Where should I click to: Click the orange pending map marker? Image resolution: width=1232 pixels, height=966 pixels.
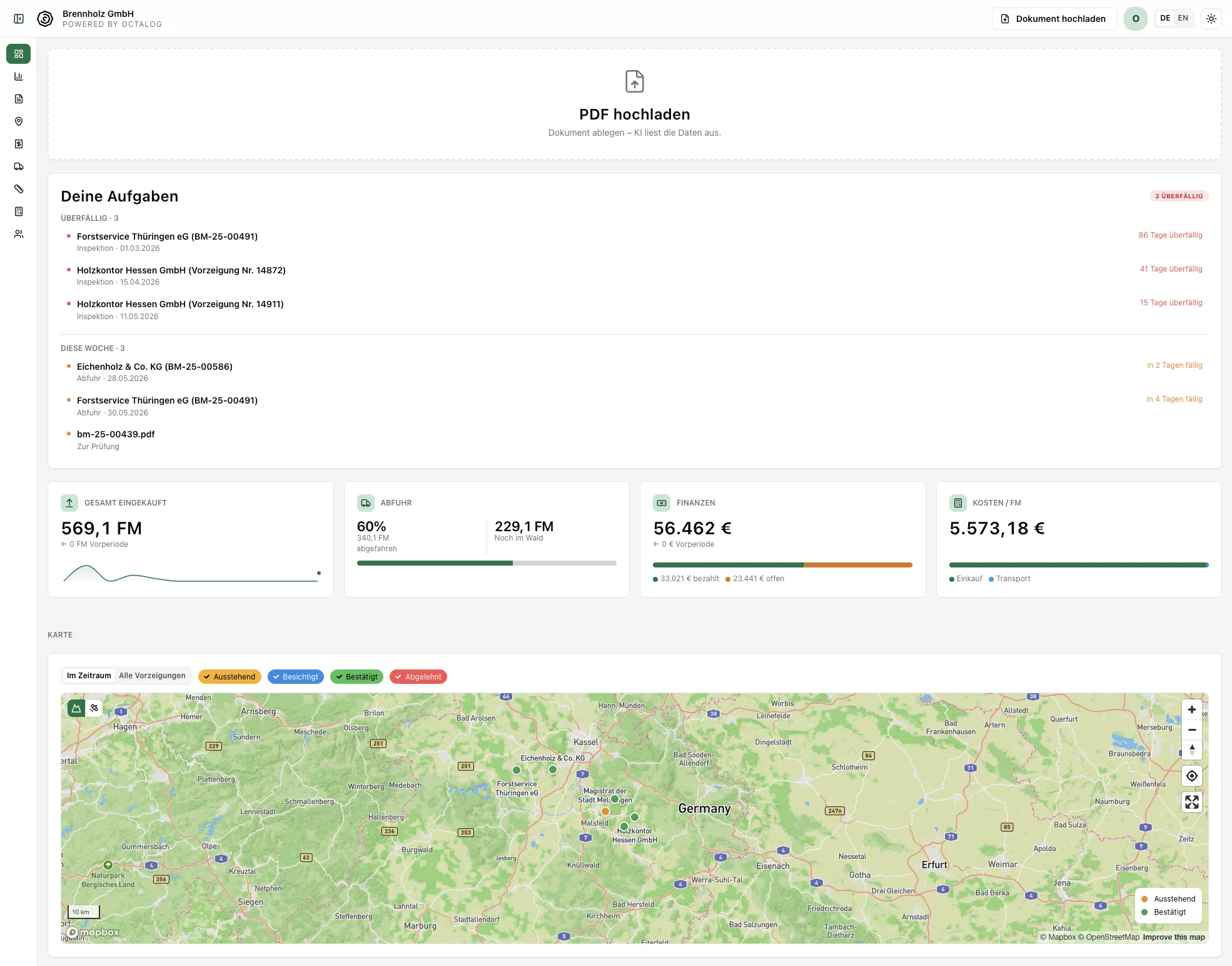(605, 811)
